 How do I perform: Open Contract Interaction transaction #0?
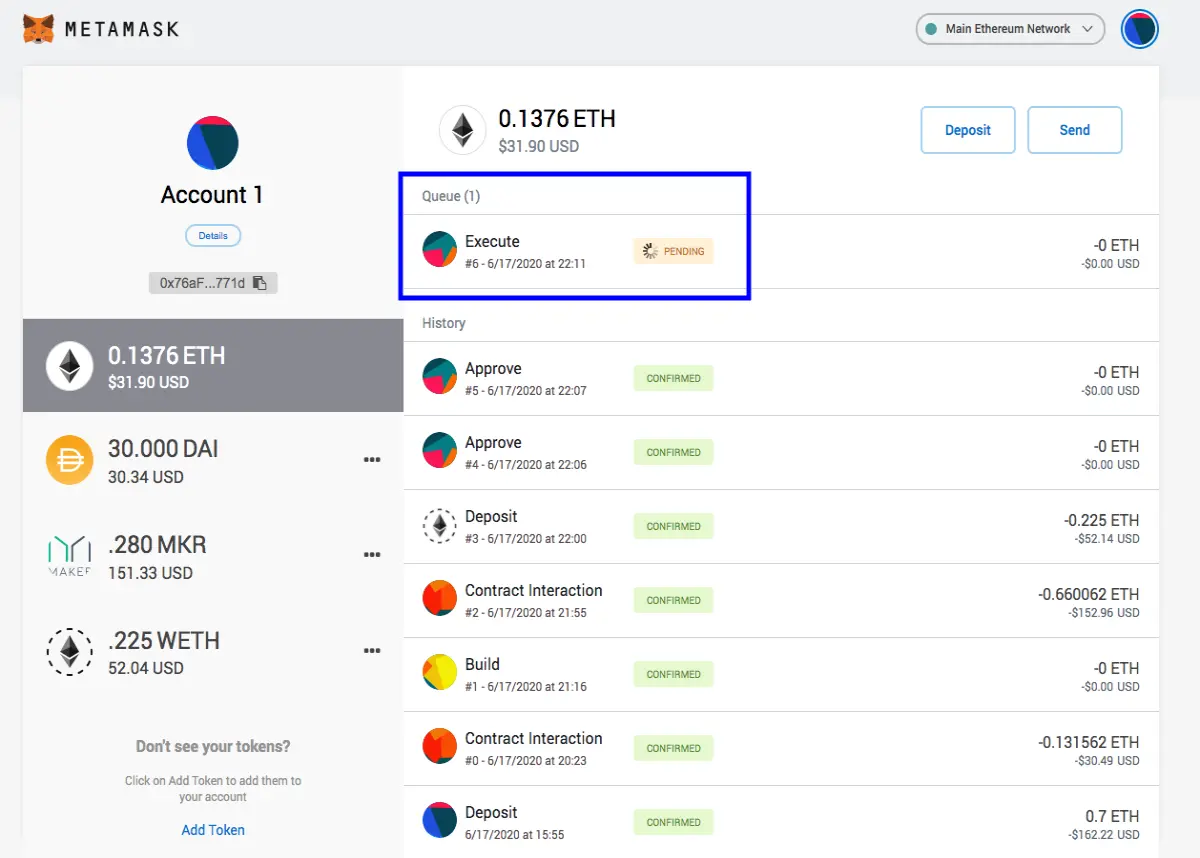[x=781, y=749]
